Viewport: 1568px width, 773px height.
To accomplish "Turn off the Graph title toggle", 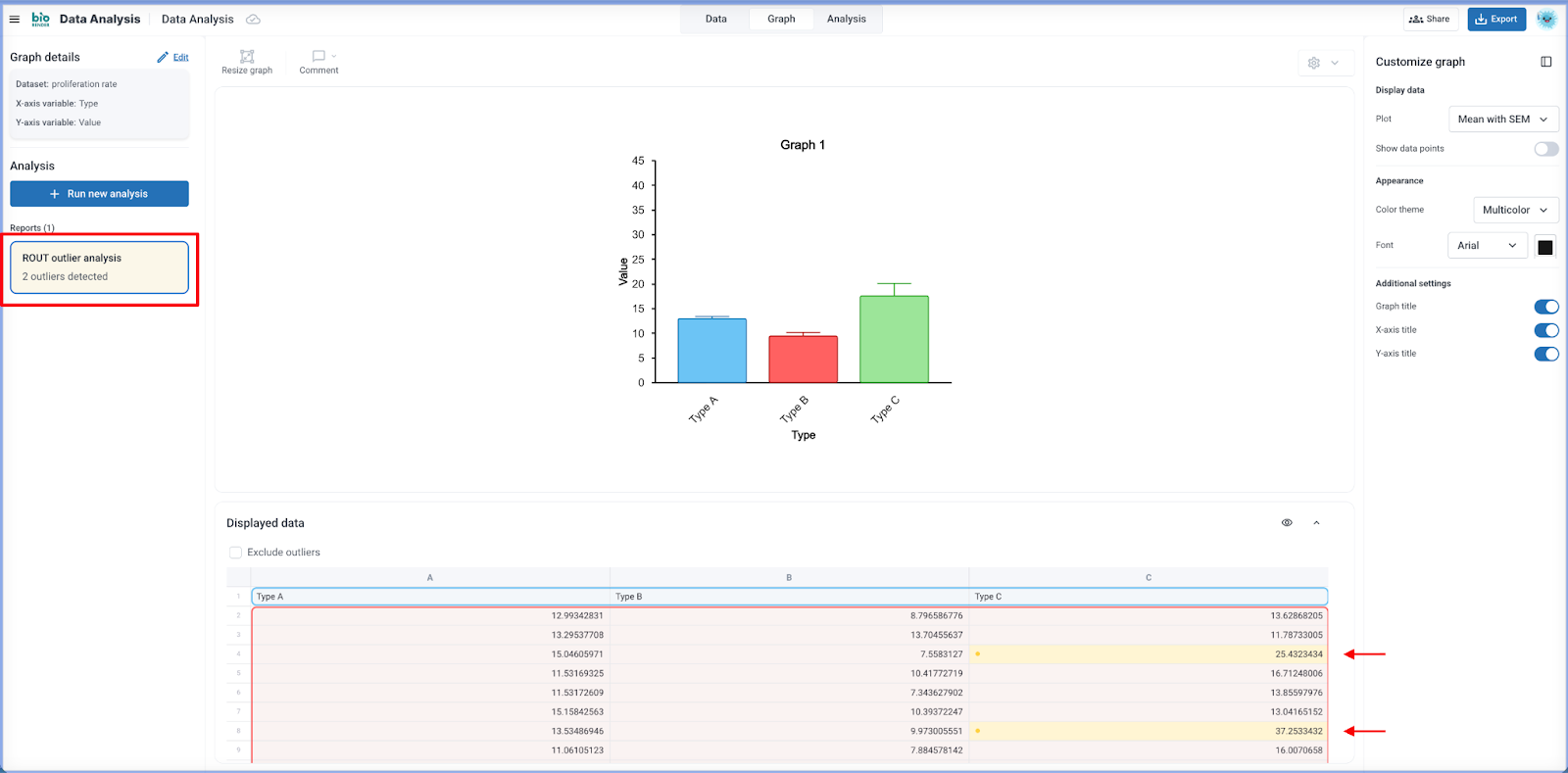I will click(1545, 307).
